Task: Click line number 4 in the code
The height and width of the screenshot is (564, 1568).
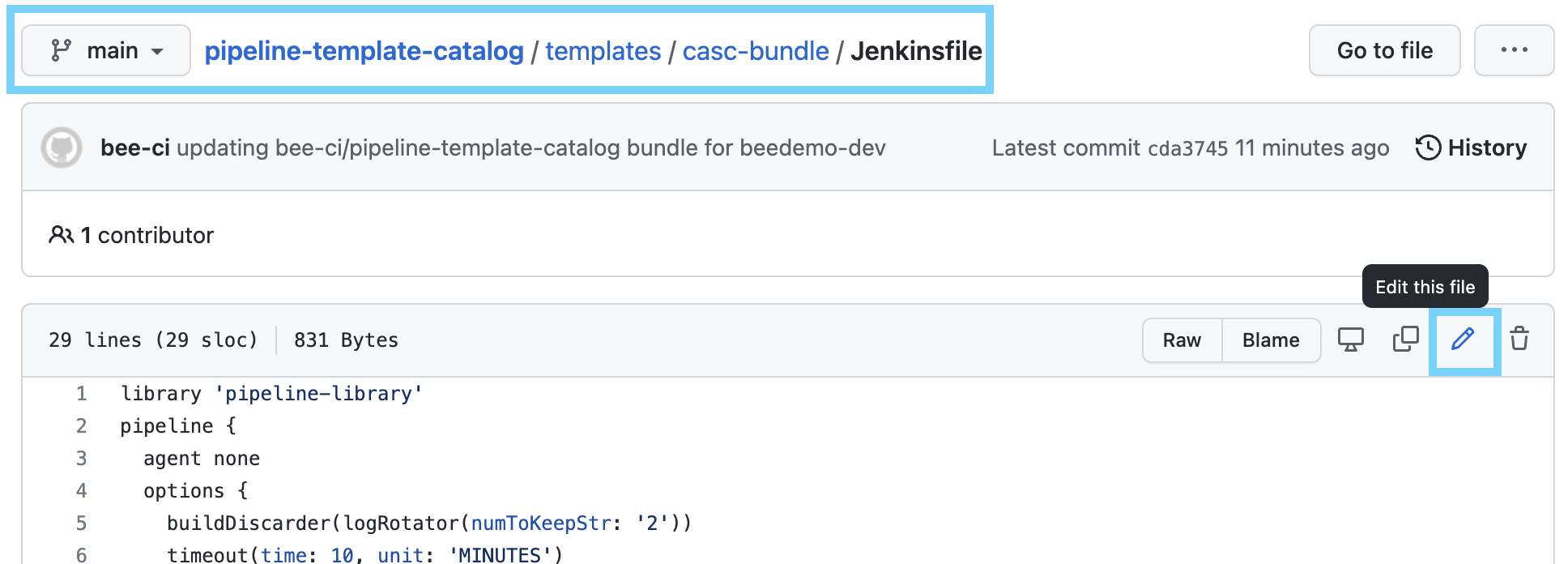Action: coord(81,491)
